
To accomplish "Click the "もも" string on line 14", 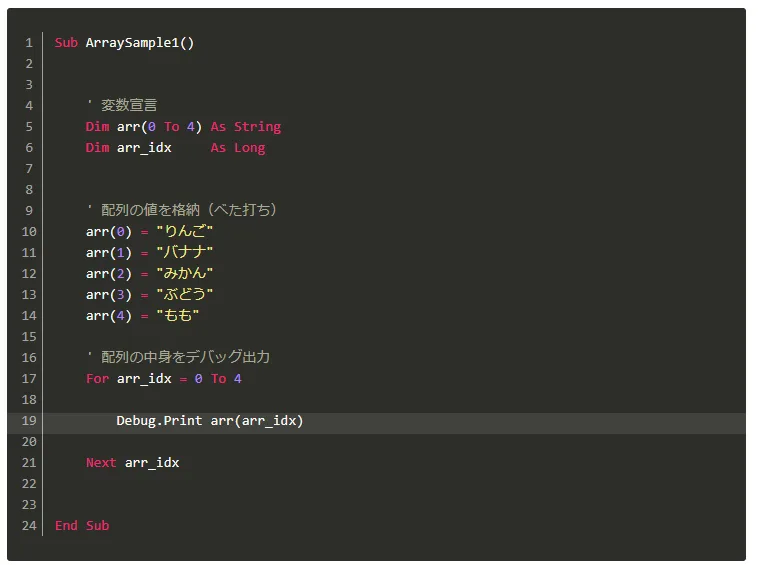I will (177, 315).
